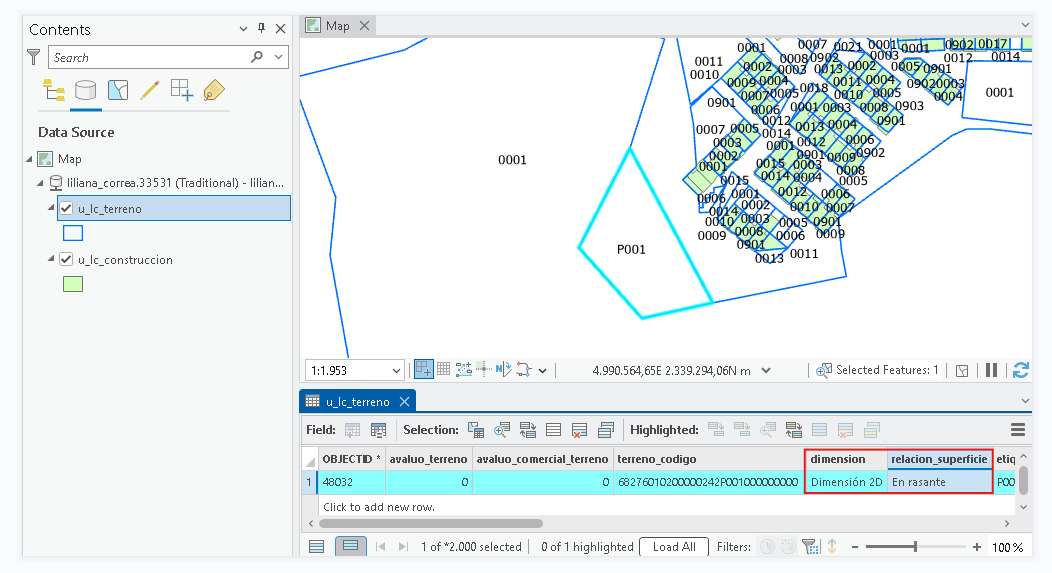This screenshot has width=1052, height=573.
Task: Select the dimension column header
Action: pos(846,459)
